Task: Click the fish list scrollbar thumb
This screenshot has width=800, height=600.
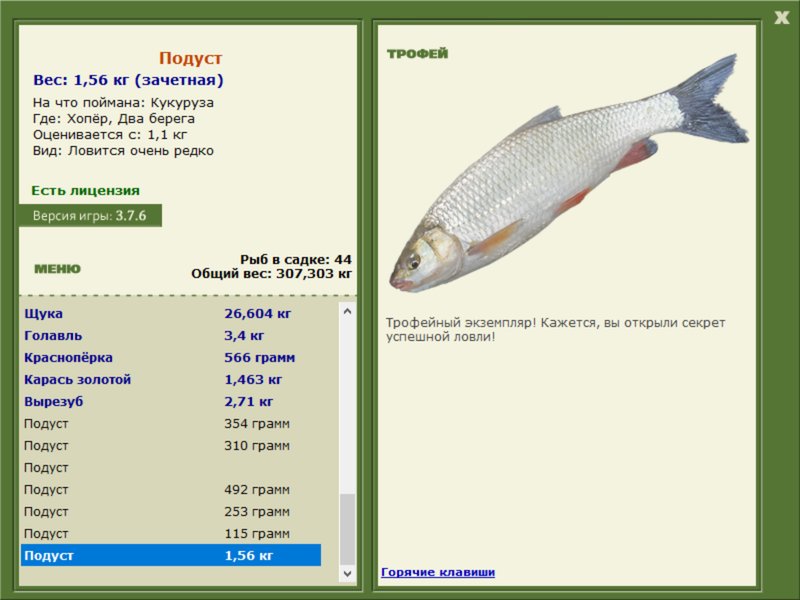Action: pyautogui.click(x=347, y=530)
